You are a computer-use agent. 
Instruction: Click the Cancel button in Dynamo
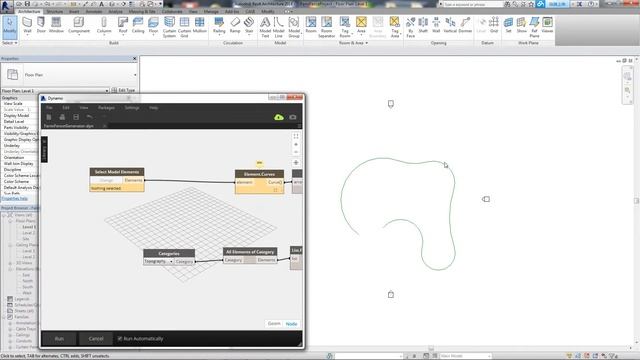[96, 339]
